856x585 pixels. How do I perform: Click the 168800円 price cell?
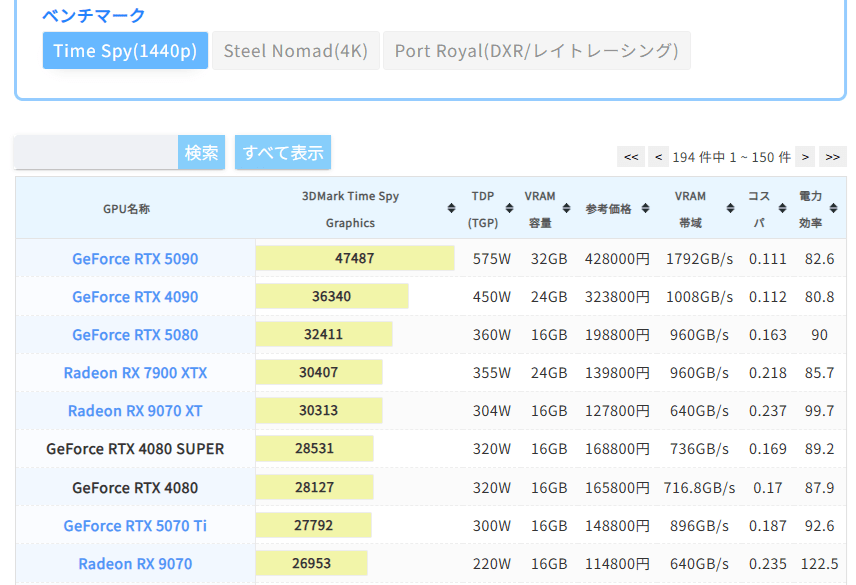click(617, 449)
